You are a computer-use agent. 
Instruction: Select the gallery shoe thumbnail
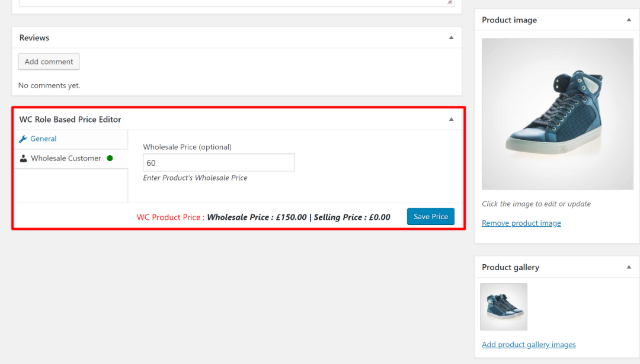pos(504,307)
